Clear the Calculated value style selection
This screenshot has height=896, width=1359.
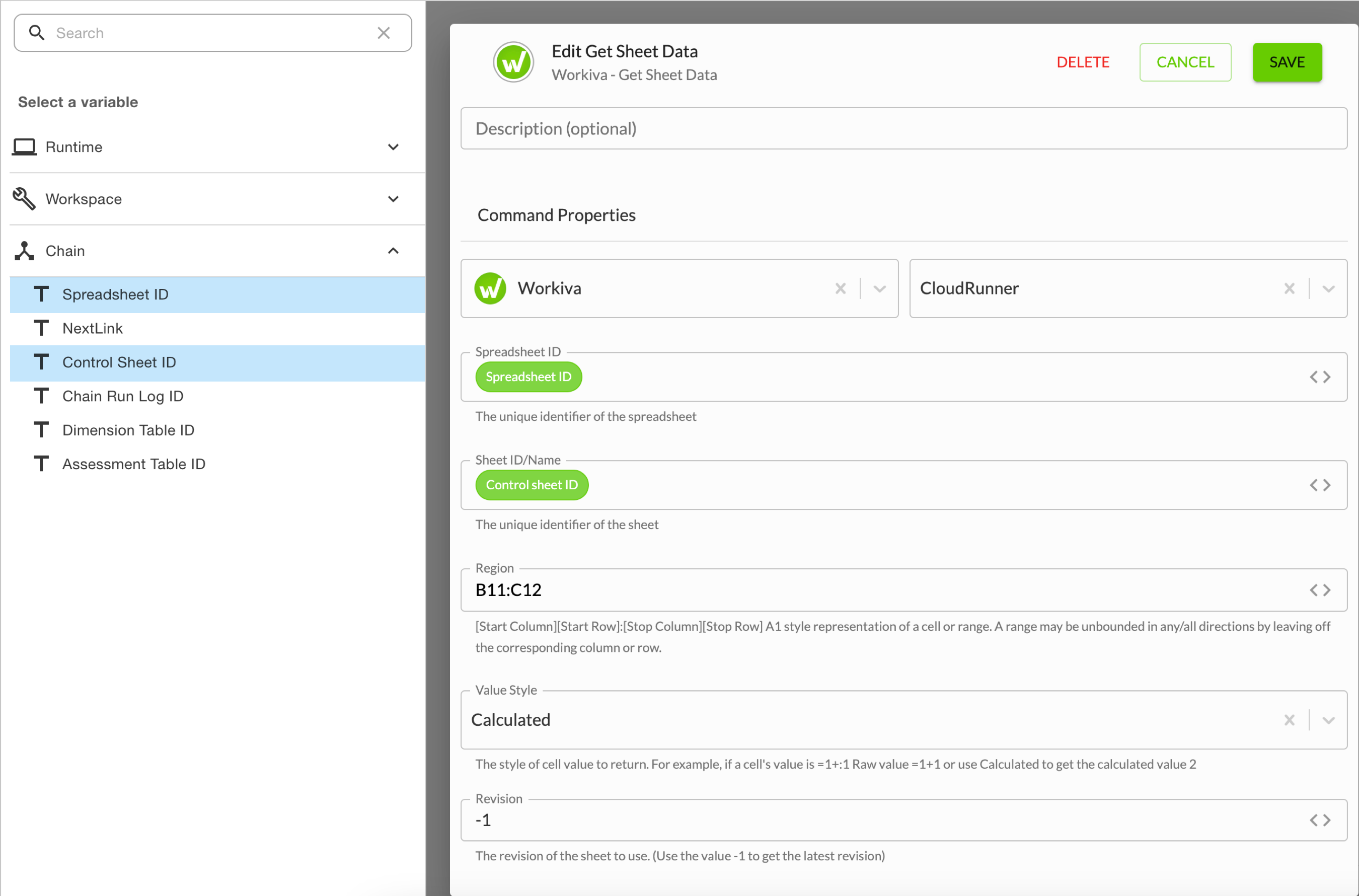click(1290, 720)
